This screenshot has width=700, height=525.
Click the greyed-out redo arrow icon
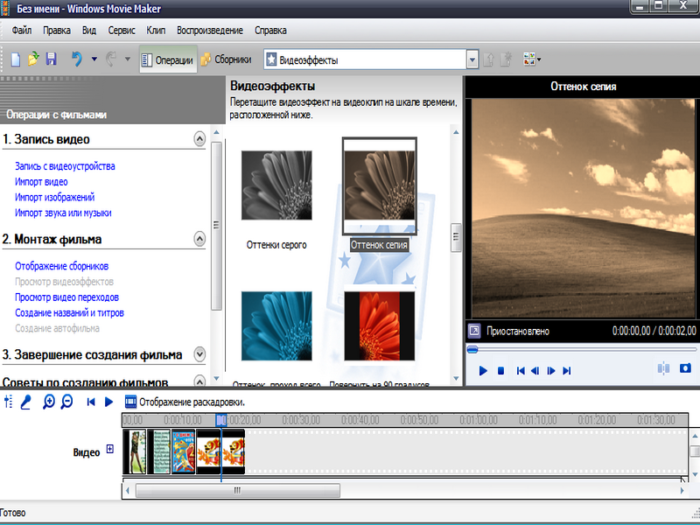tap(111, 59)
